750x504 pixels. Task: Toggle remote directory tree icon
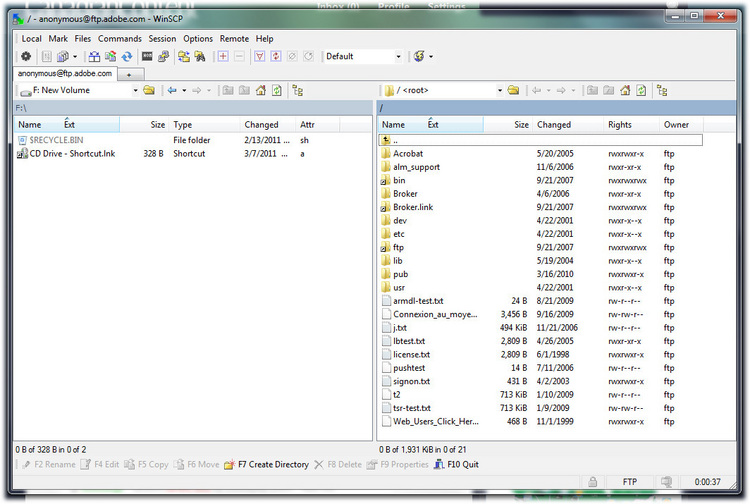pyautogui.click(x=662, y=90)
